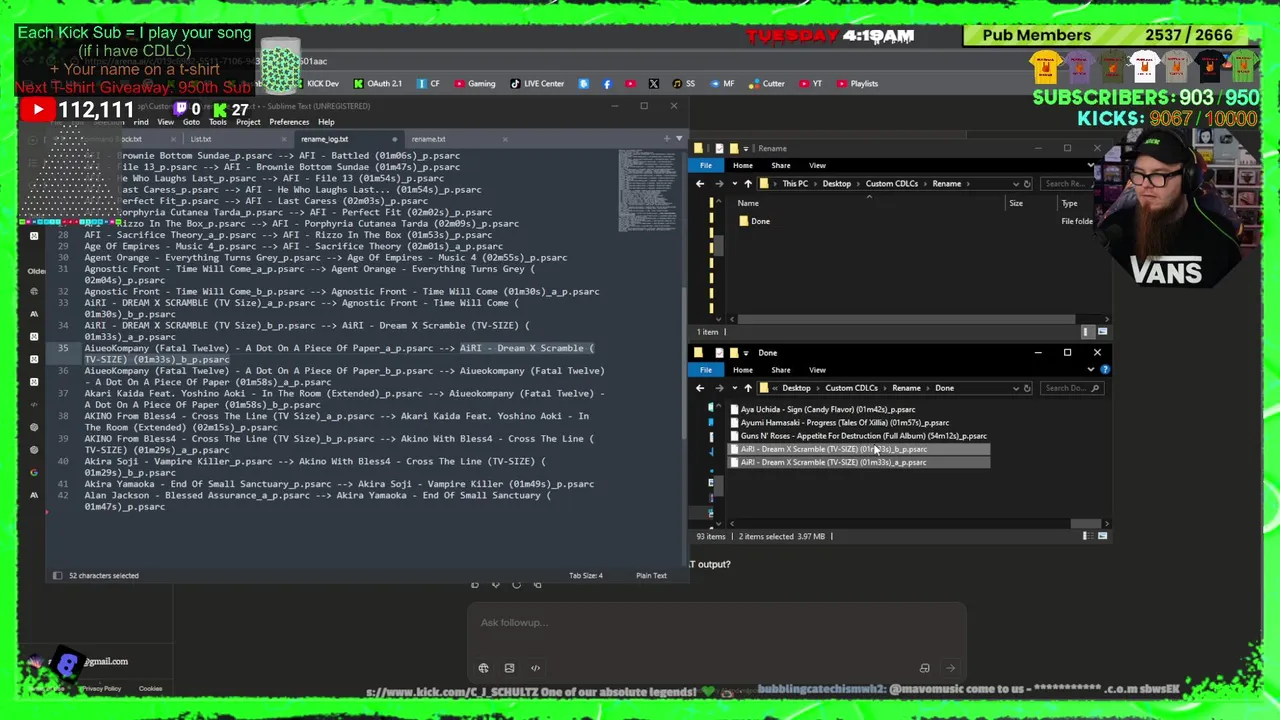
Task: Open Sublime Text Preferences menu
Action: (289, 122)
